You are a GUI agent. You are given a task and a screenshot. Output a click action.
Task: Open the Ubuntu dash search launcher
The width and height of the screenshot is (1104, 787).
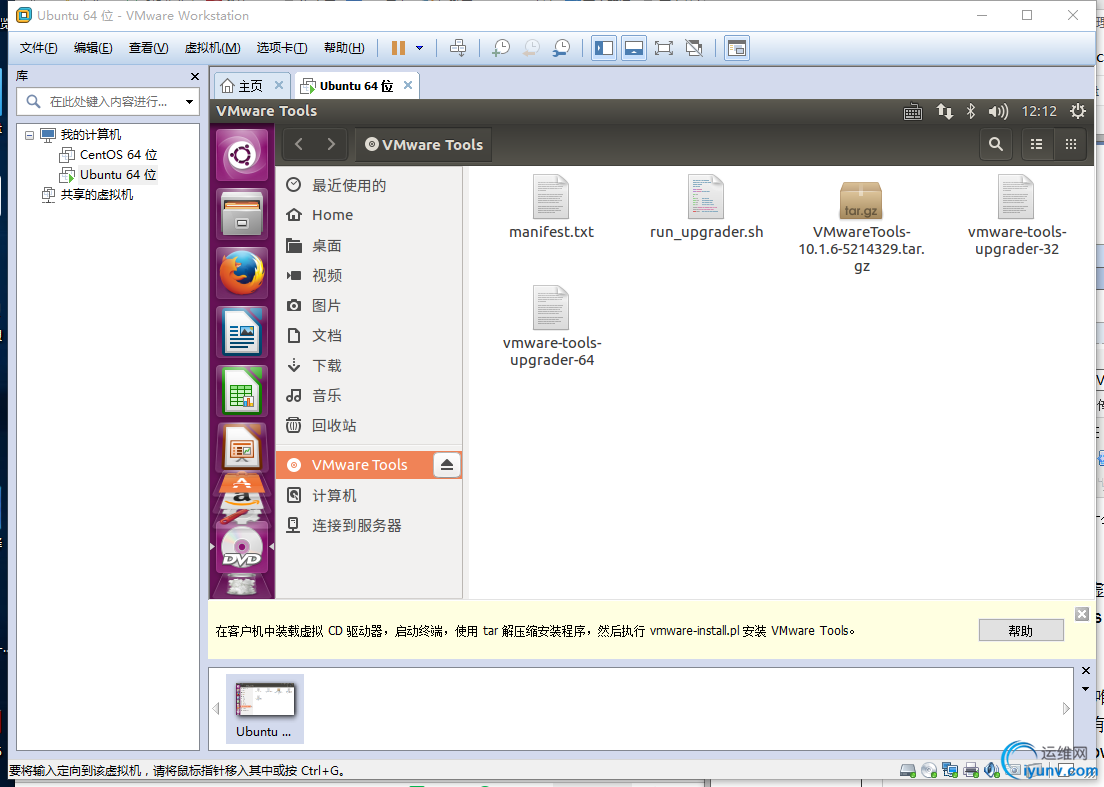242,155
